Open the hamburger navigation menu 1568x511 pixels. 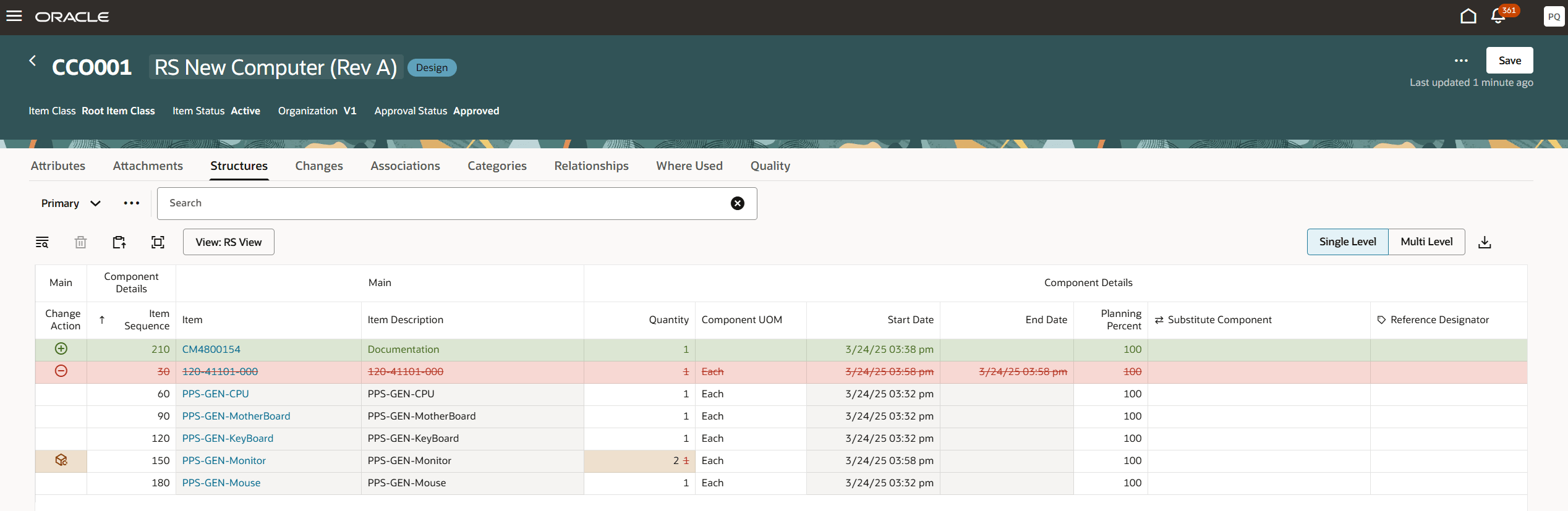click(x=14, y=16)
